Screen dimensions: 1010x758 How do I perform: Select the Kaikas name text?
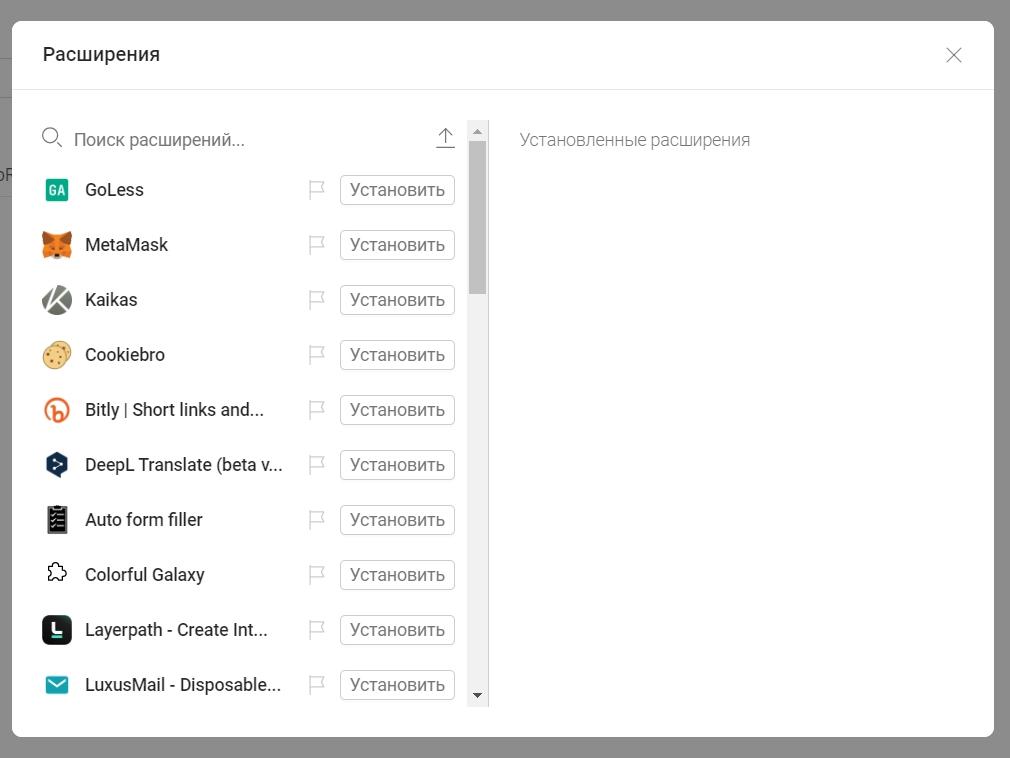(x=111, y=300)
